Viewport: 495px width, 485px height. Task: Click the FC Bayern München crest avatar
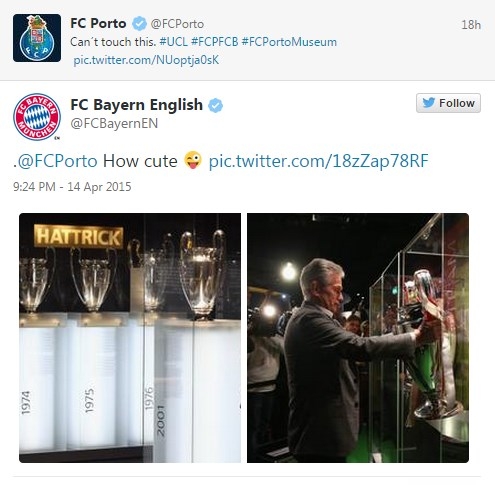click(37, 117)
